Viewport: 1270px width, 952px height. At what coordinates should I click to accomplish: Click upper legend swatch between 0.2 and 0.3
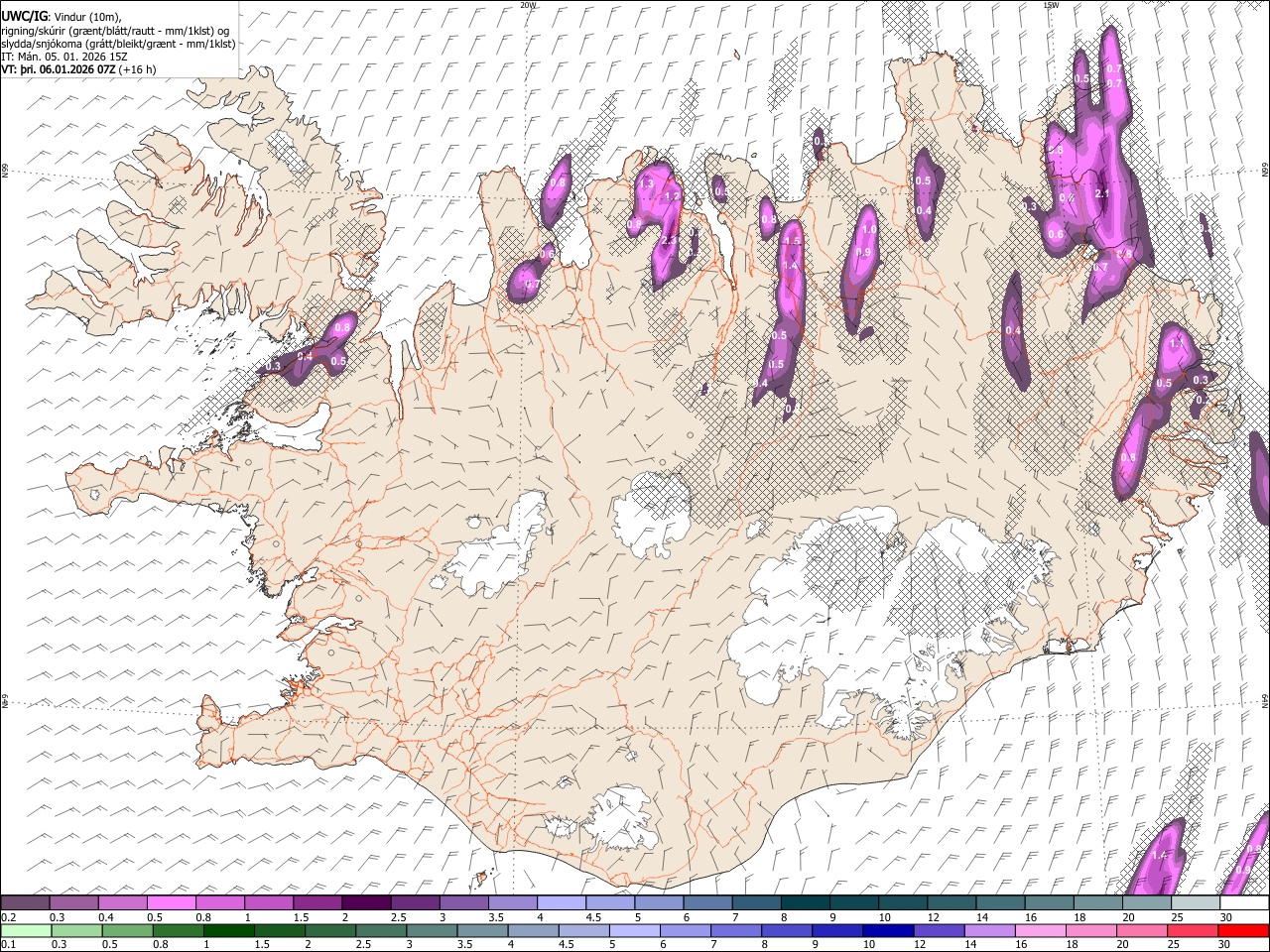coord(26,902)
